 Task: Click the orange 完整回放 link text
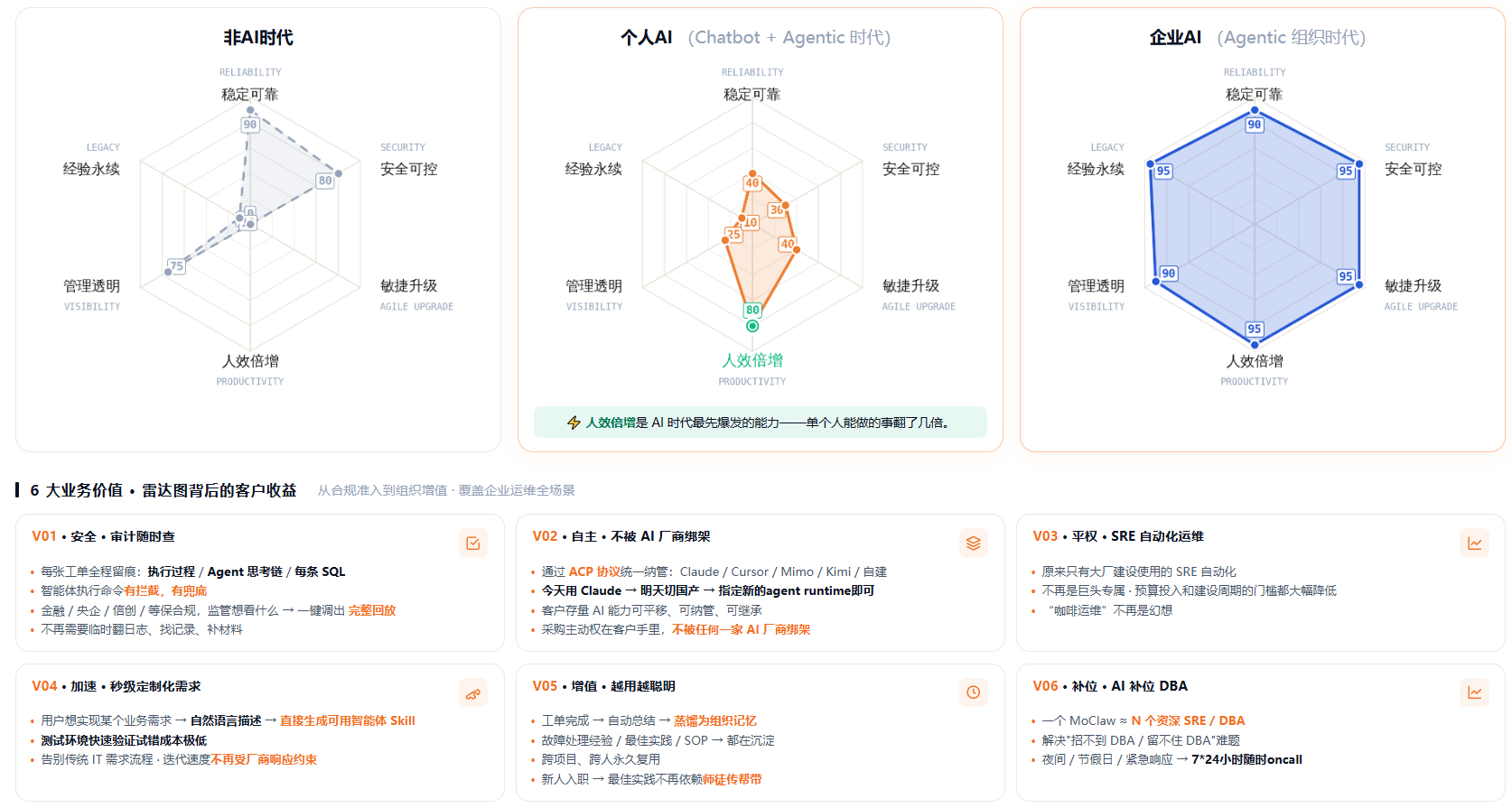[372, 610]
